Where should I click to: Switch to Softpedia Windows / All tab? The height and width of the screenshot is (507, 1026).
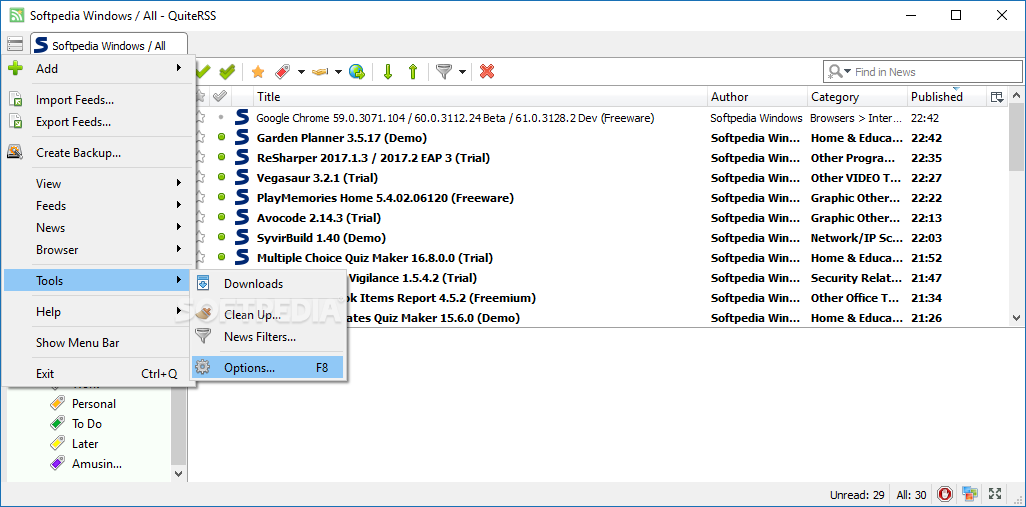pos(109,45)
